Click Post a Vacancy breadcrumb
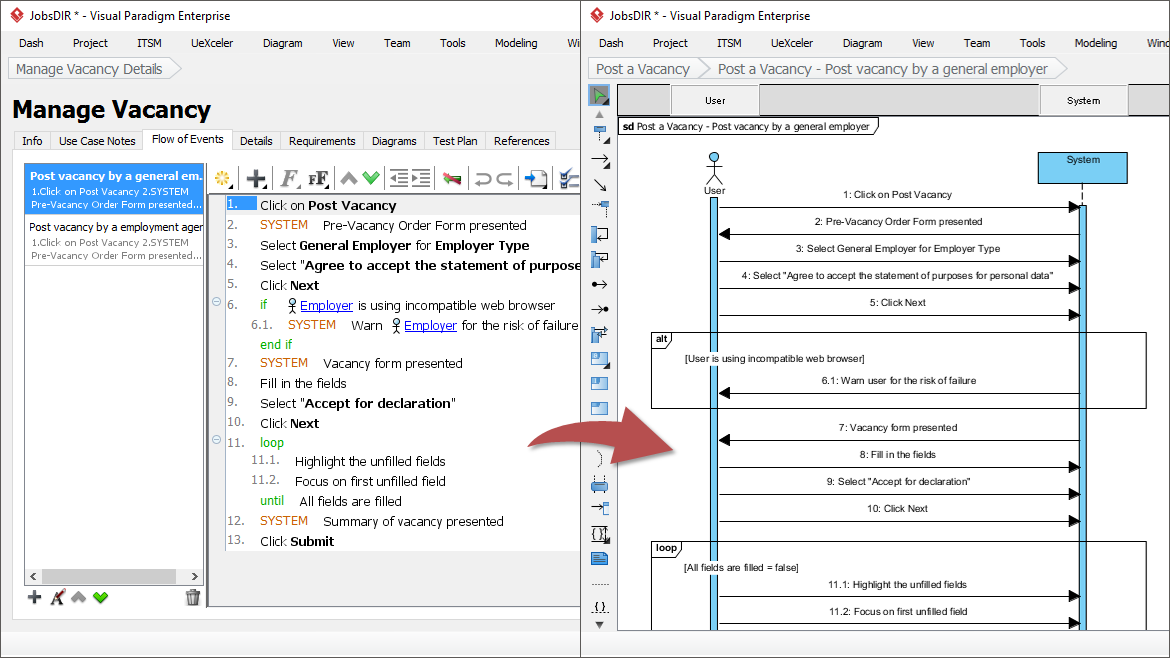 (642, 69)
